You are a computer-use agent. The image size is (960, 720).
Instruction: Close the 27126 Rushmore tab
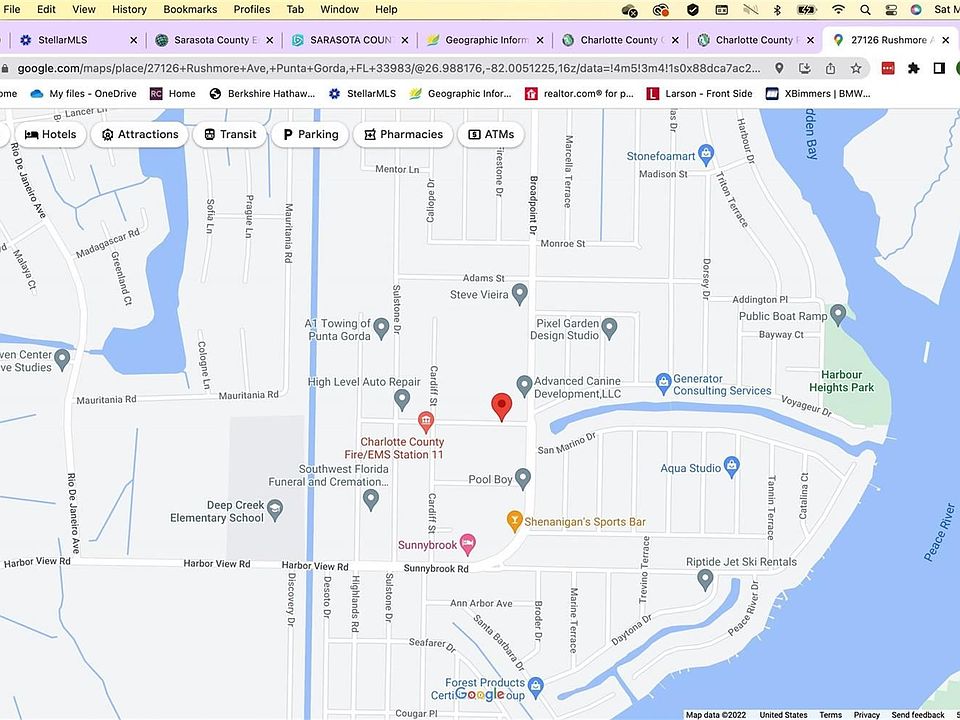pos(946,40)
